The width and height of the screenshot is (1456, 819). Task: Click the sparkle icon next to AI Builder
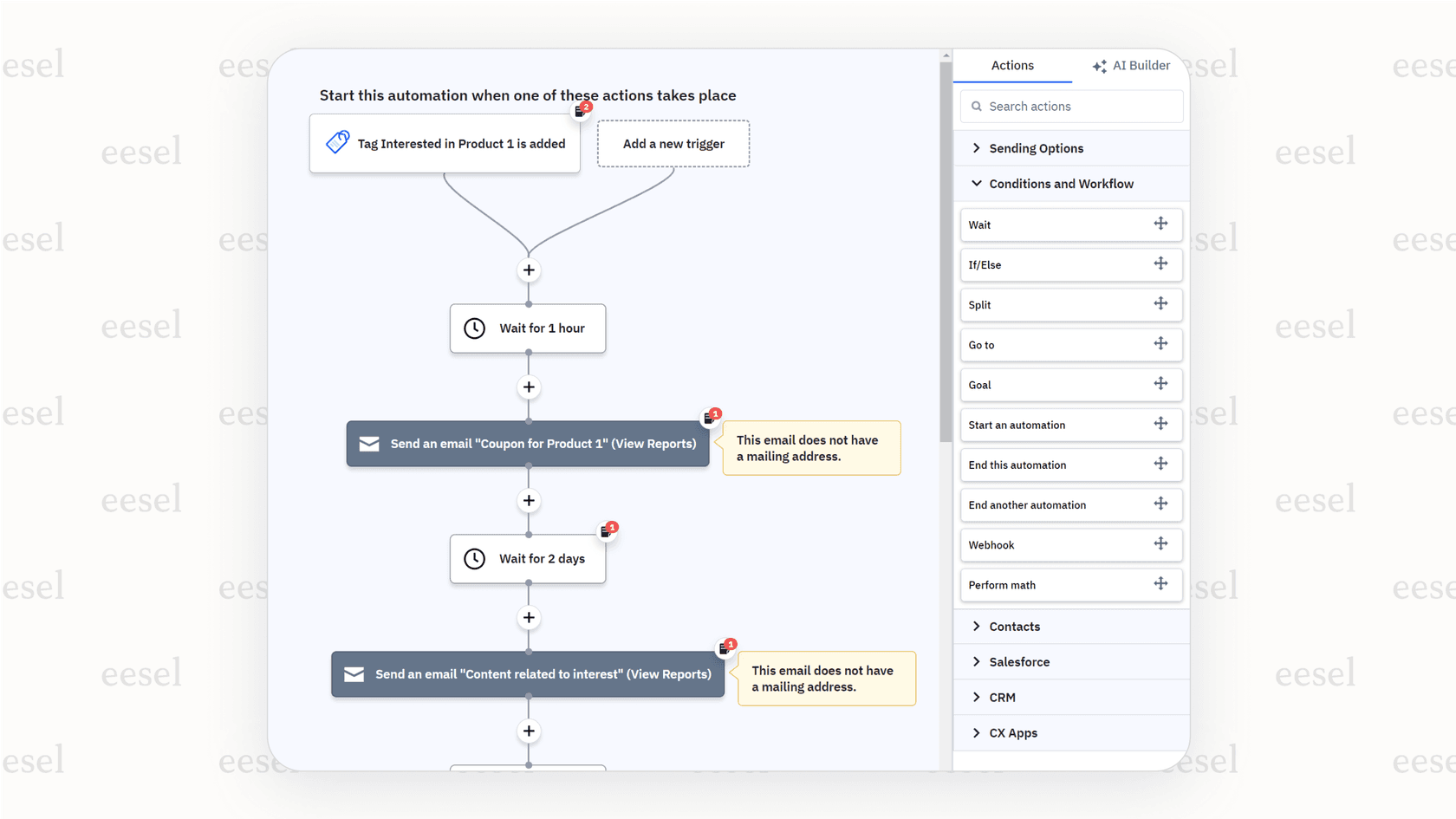1100,65
